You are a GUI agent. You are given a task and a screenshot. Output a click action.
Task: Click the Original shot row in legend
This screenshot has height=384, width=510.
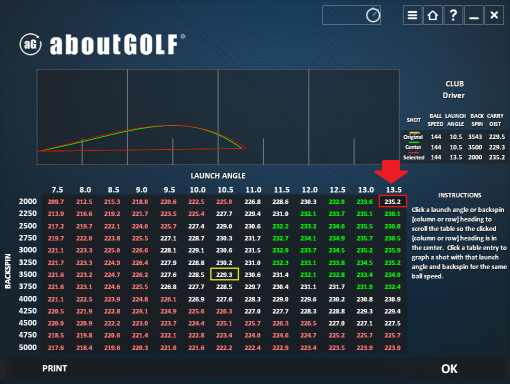click(x=454, y=137)
